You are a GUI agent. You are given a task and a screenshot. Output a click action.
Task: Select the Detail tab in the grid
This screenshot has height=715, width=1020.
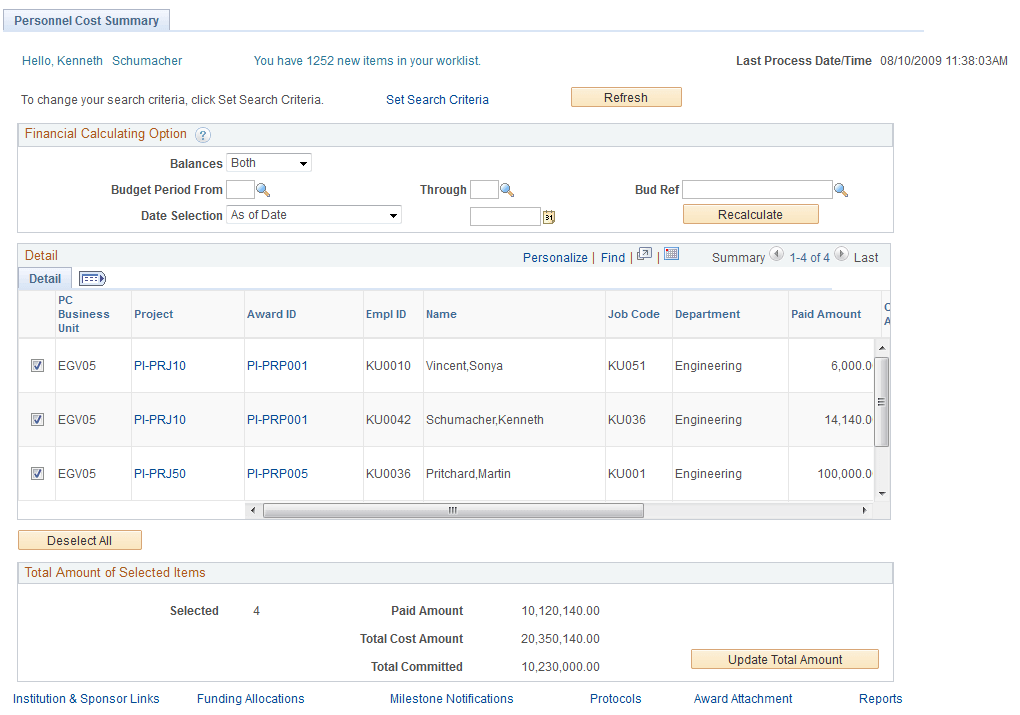[44, 278]
